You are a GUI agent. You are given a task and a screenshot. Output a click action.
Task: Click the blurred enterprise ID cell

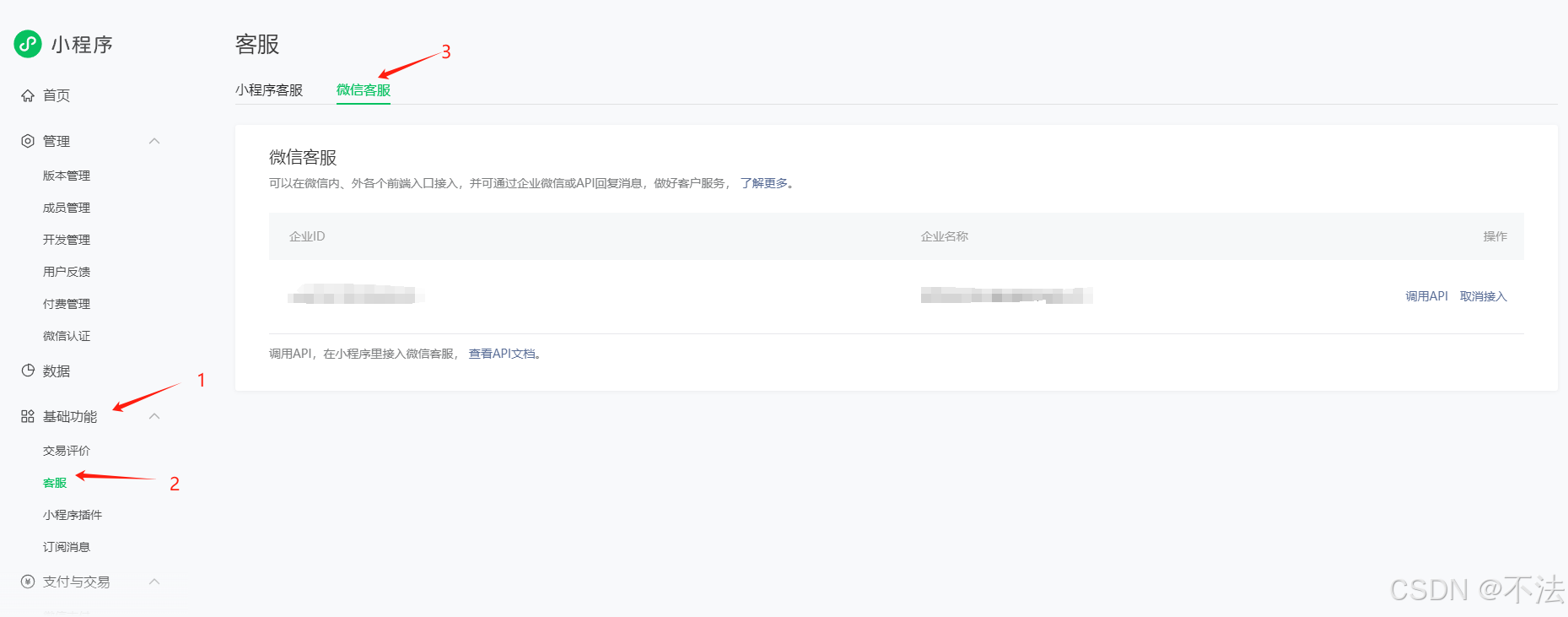[x=355, y=295]
